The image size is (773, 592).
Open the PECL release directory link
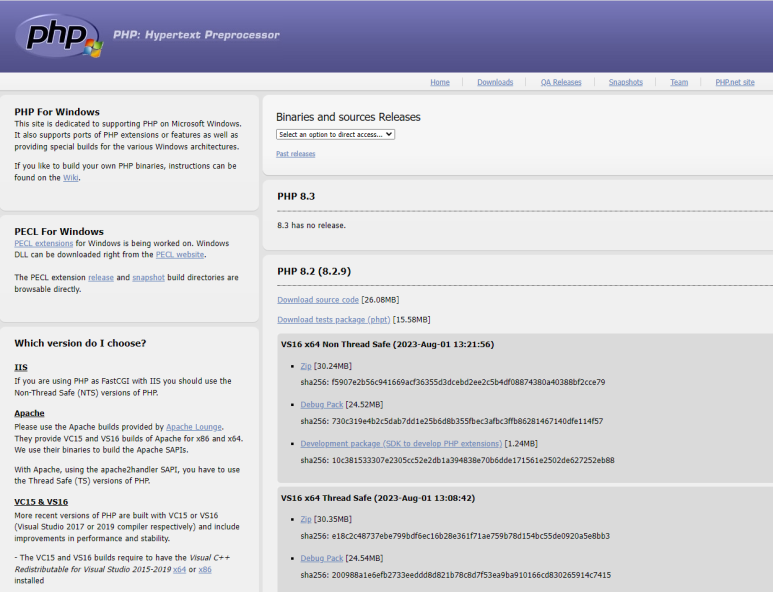coord(101,278)
